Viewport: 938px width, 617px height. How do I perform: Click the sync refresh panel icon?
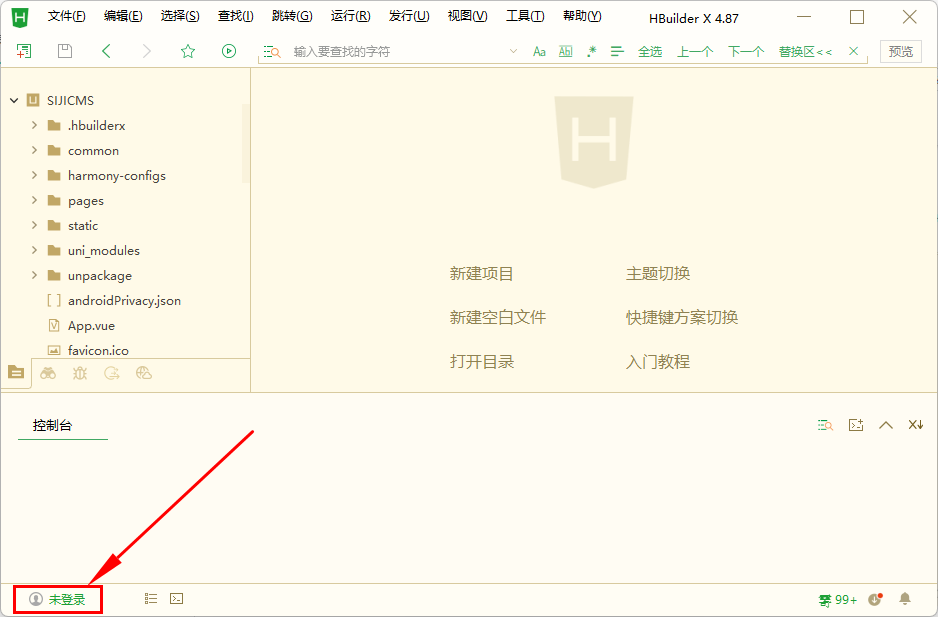(112, 373)
